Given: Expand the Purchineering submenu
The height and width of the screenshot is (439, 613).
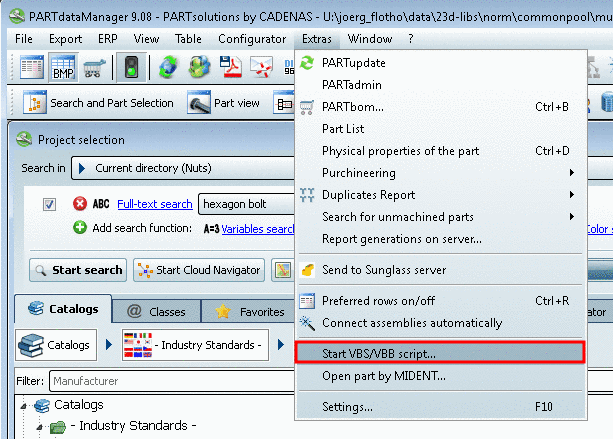Looking at the screenshot, I should [572, 172].
